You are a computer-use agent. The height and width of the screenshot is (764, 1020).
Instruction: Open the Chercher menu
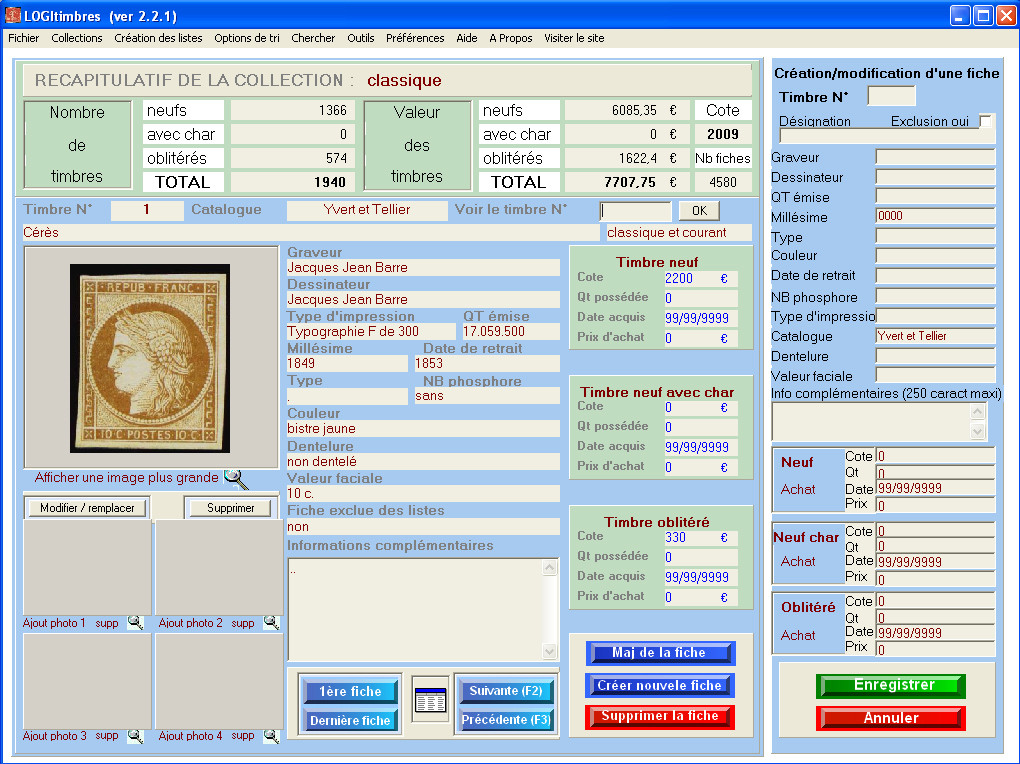tap(313, 38)
